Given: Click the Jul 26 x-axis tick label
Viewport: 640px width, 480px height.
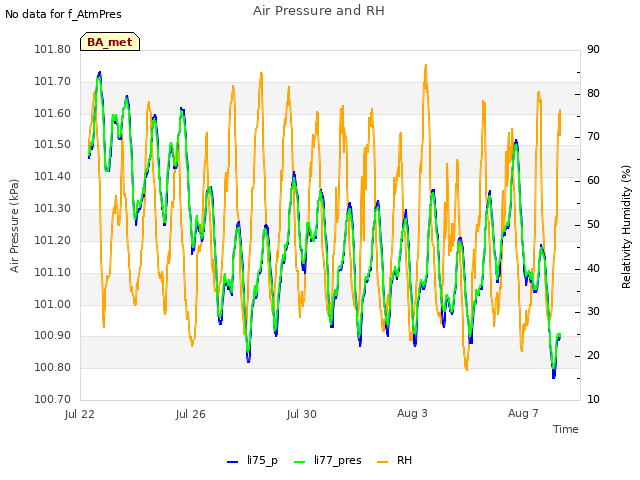Looking at the screenshot, I should [191, 414].
